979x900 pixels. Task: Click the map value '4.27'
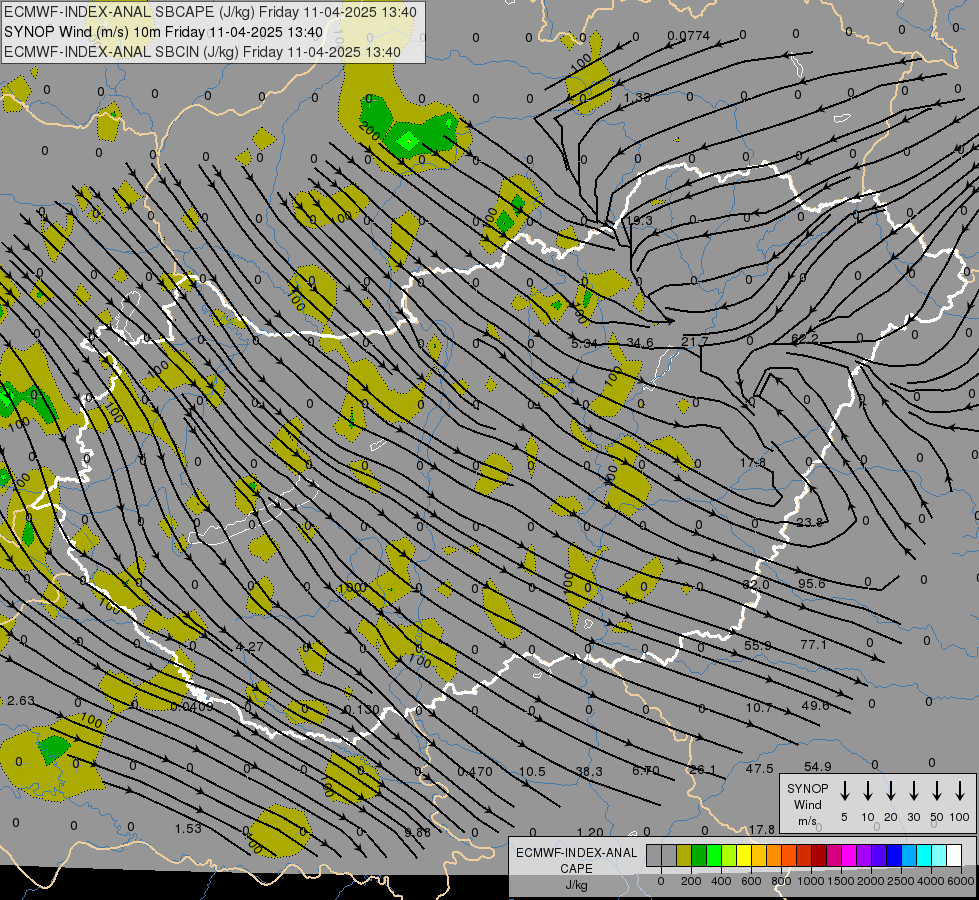pyautogui.click(x=249, y=646)
